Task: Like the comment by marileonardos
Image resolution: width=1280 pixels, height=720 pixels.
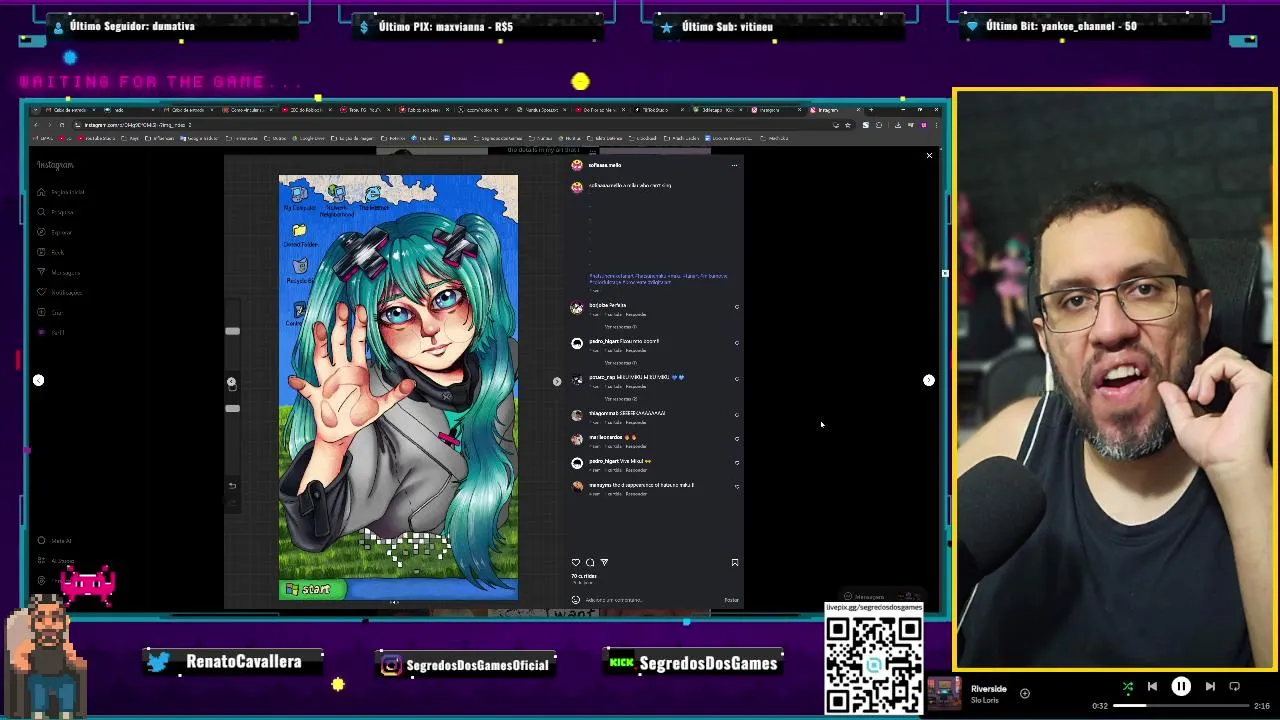Action: tap(737, 439)
